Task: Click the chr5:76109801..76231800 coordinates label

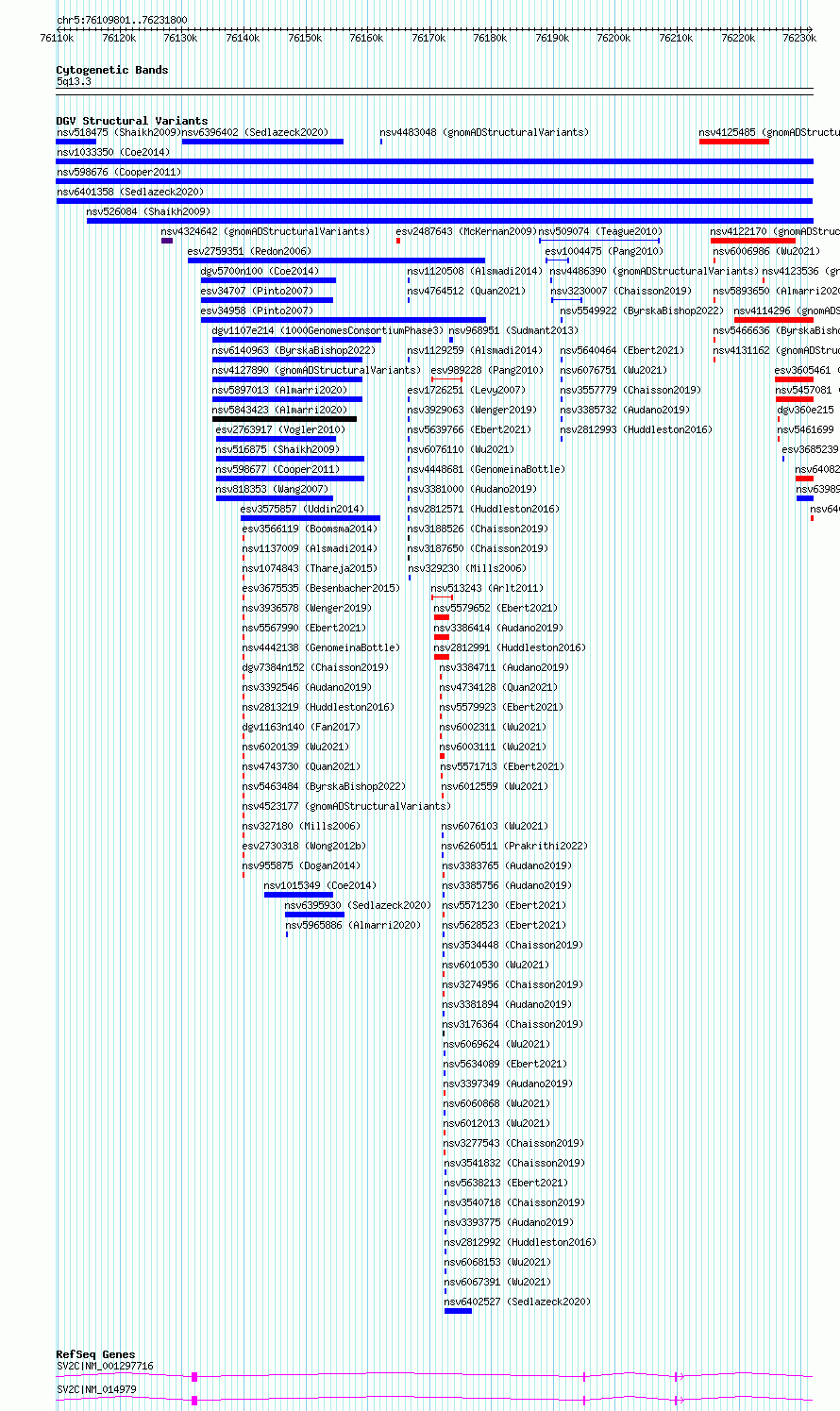Action: (x=122, y=20)
